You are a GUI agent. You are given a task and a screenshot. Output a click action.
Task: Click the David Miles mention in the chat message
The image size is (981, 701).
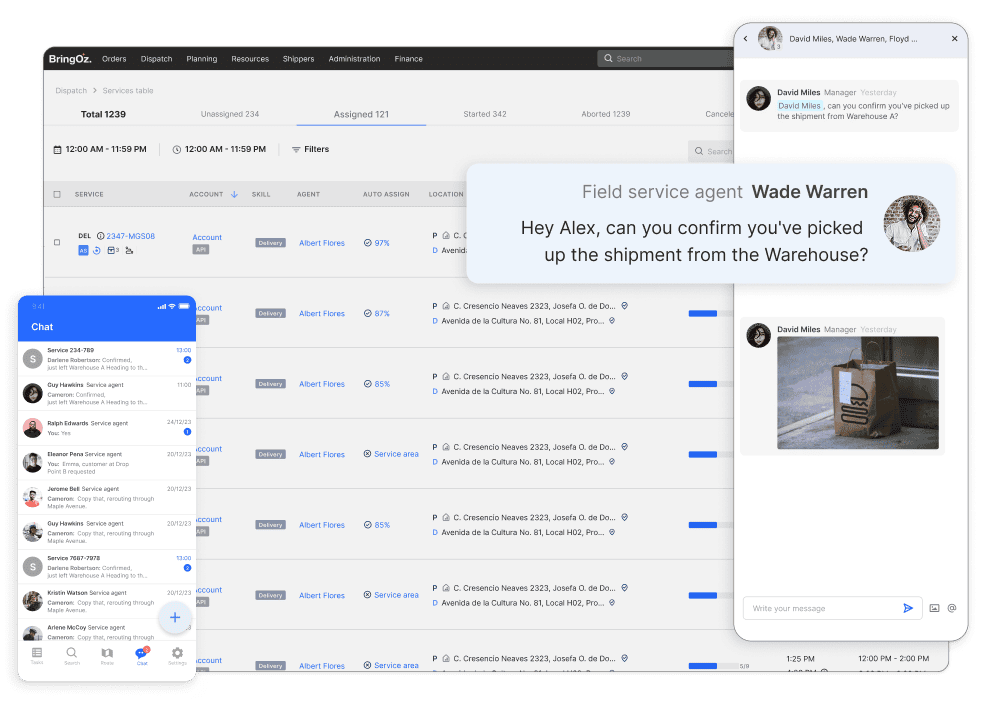coord(799,106)
